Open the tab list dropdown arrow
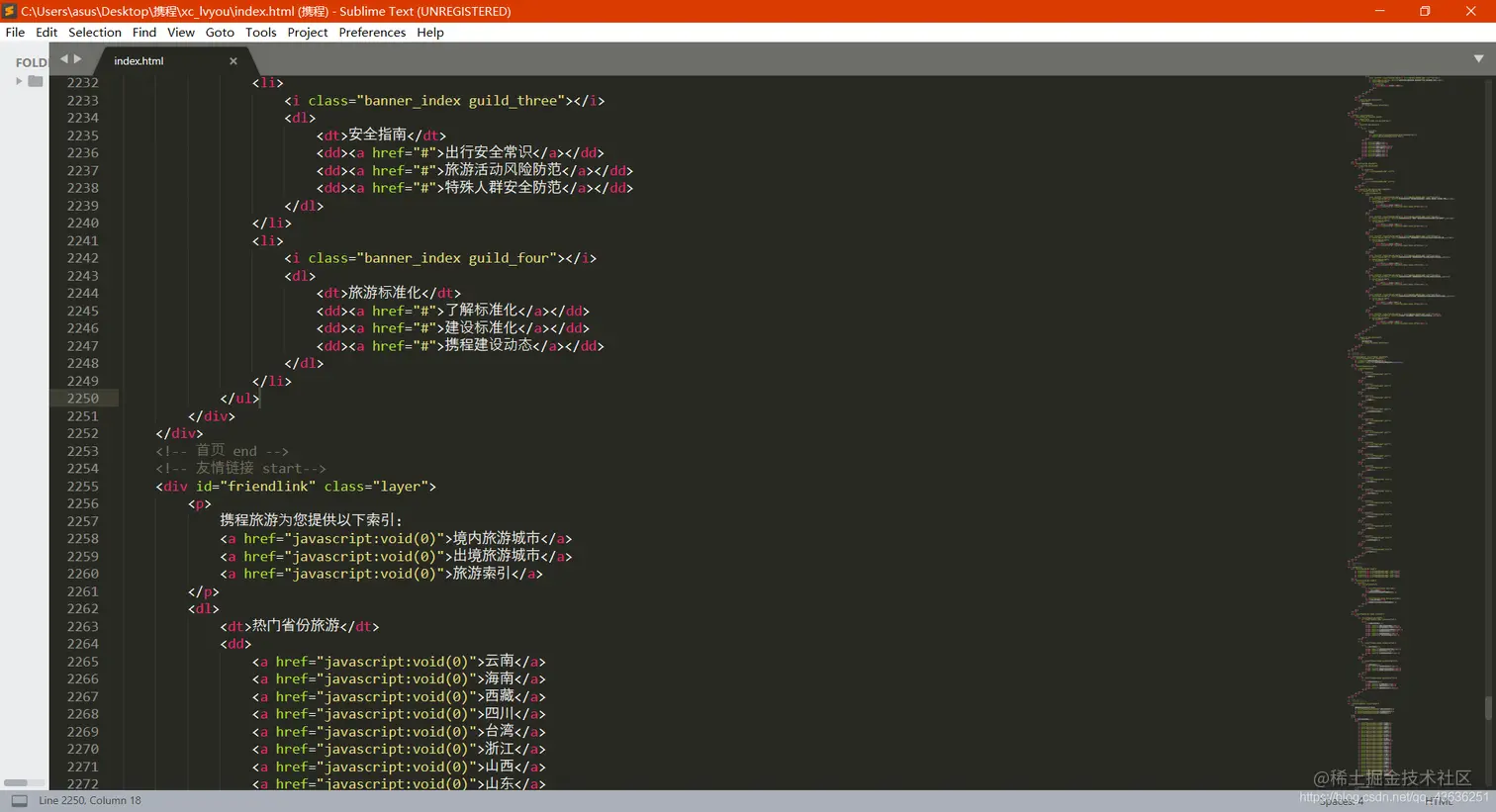The width and height of the screenshot is (1496, 812). tap(1479, 59)
